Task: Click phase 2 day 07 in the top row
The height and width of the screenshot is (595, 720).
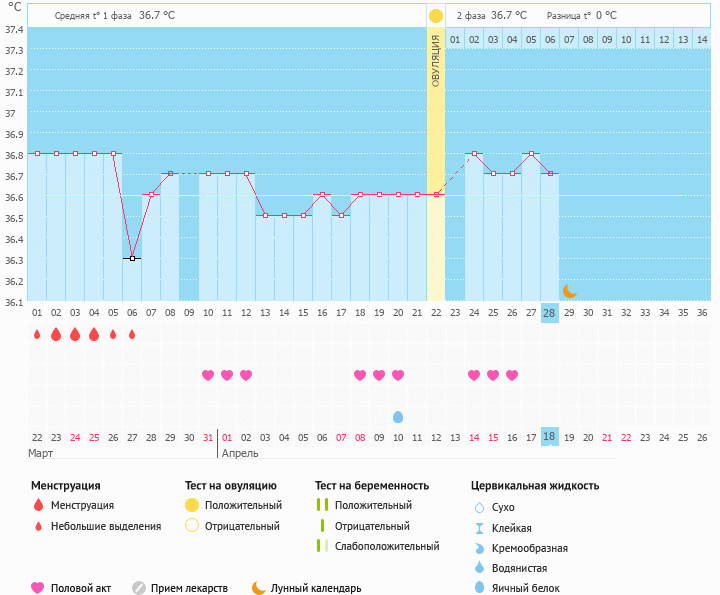Action: pyautogui.click(x=569, y=39)
